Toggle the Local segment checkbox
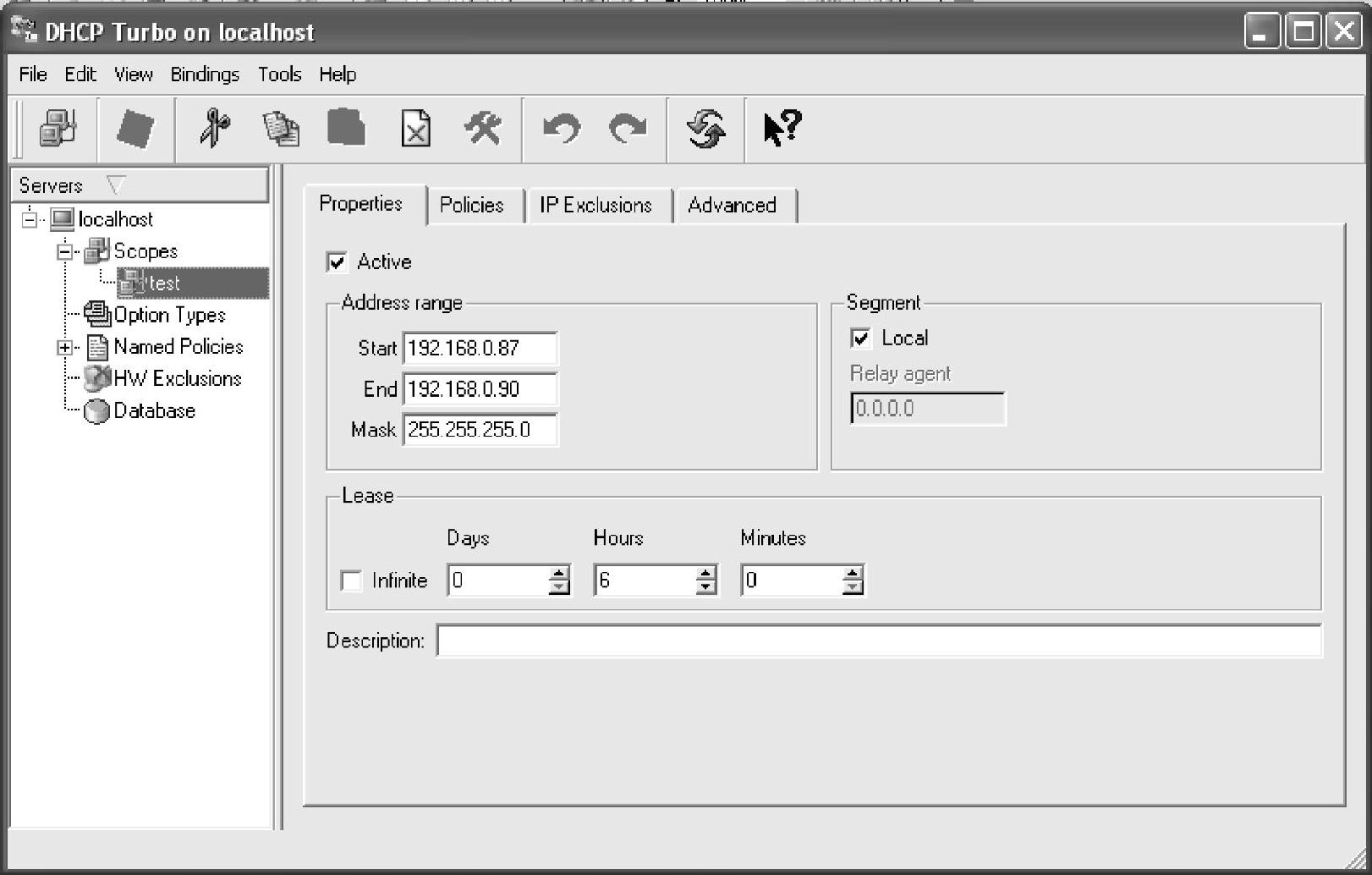The height and width of the screenshot is (875, 1372). [x=861, y=338]
